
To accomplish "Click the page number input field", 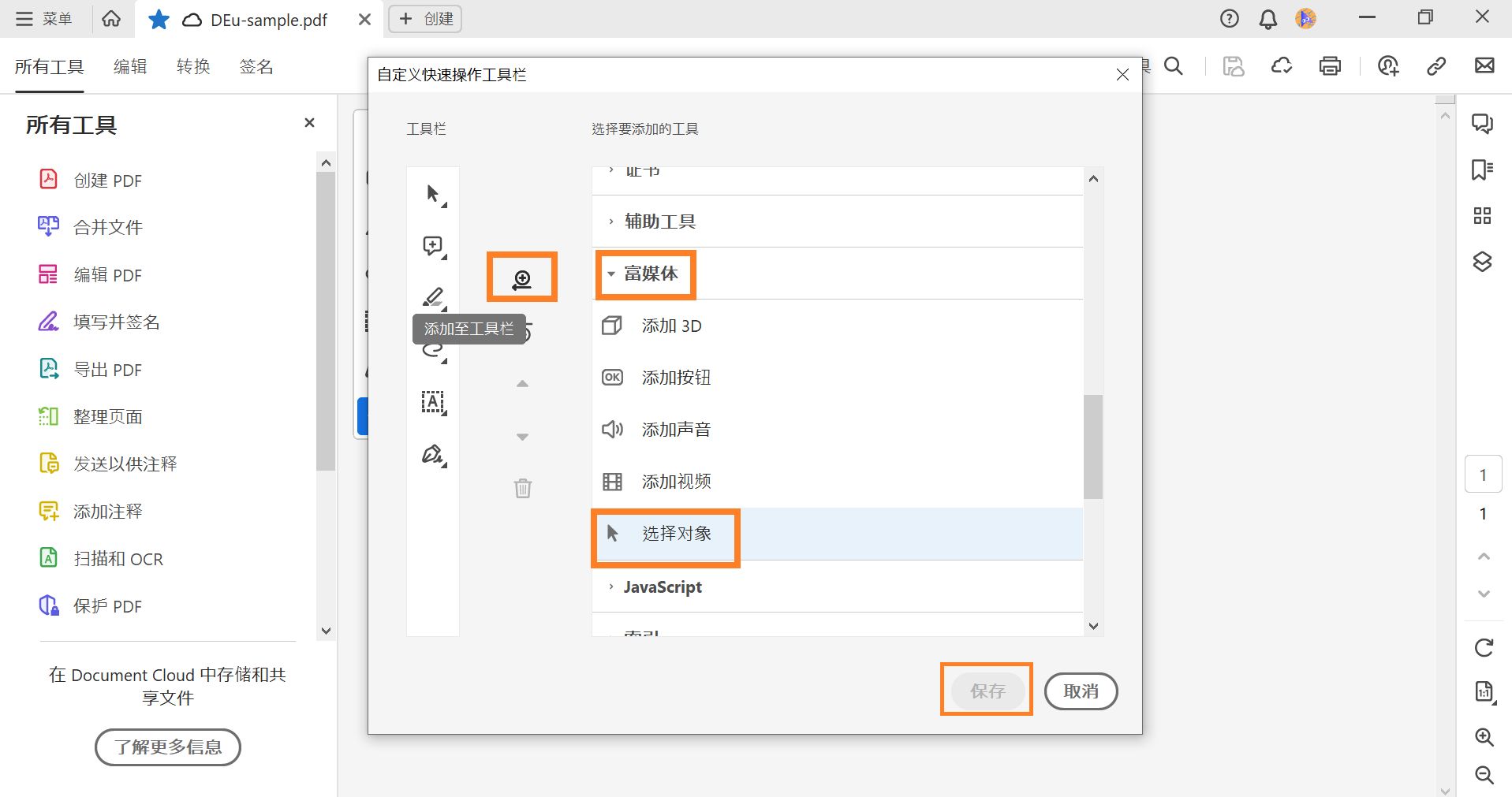I will coord(1483,474).
